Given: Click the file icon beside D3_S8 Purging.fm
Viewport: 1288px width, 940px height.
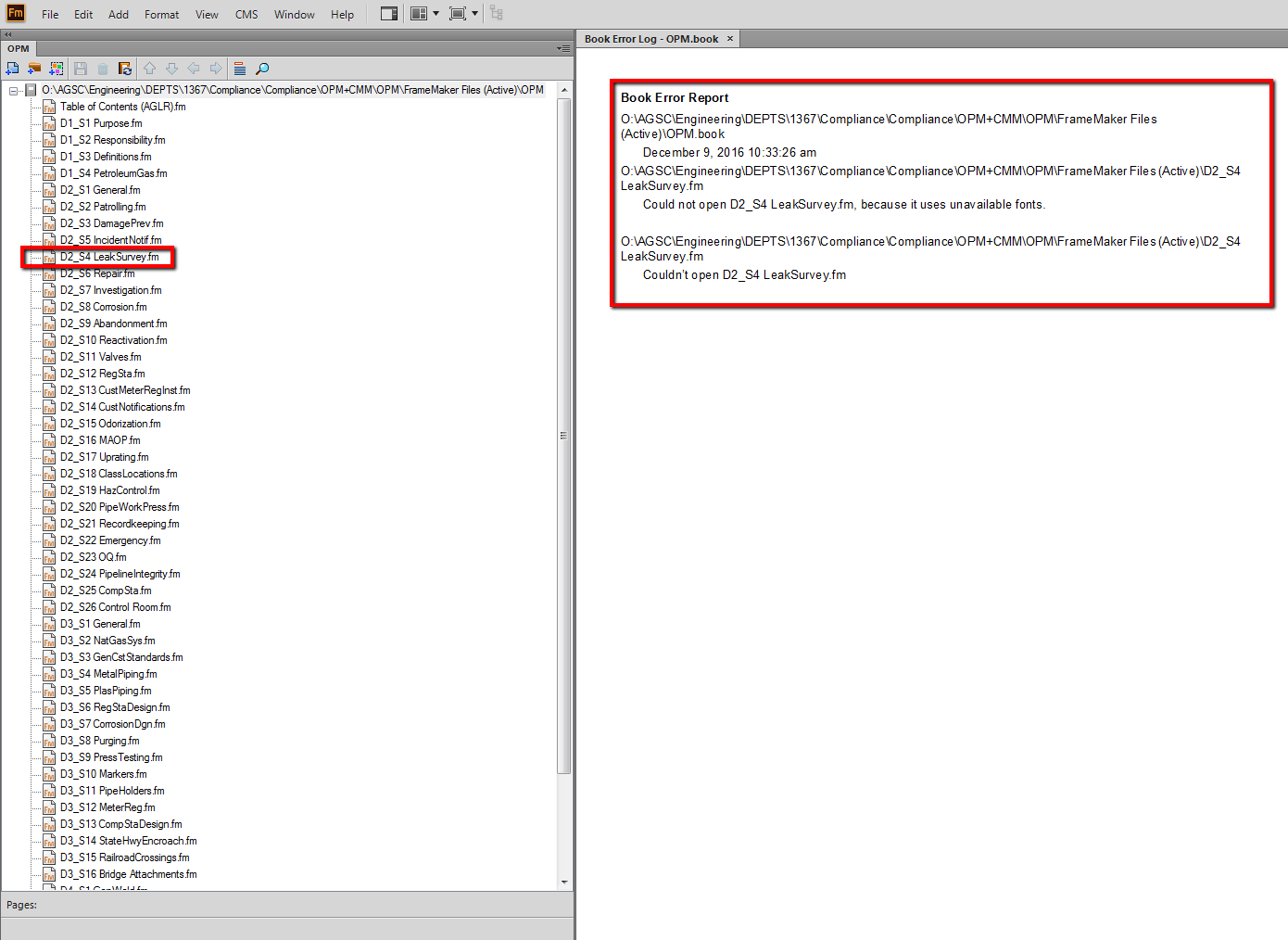Looking at the screenshot, I should tap(49, 741).
